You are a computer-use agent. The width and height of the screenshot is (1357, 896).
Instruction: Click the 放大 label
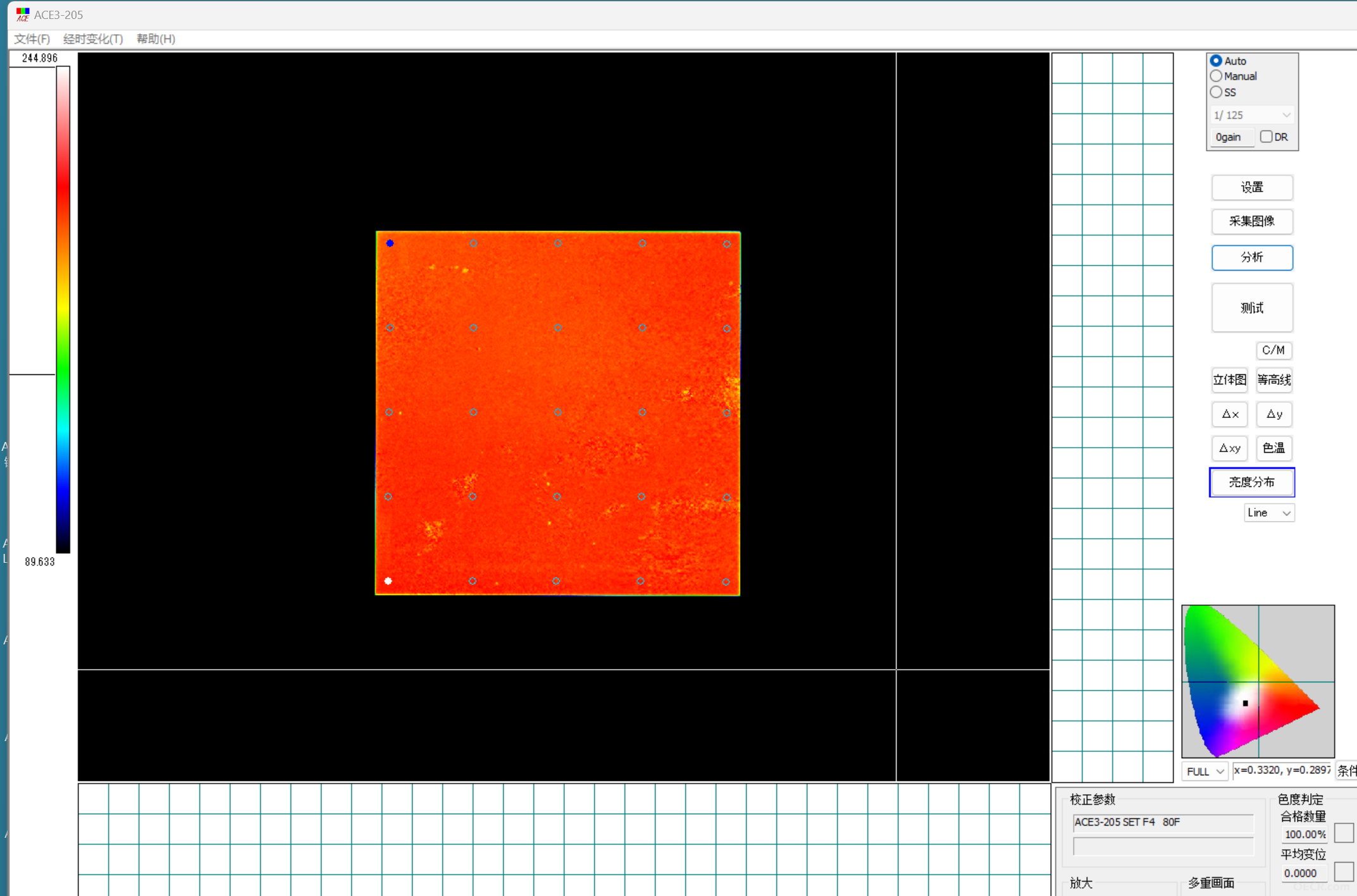point(1081,883)
